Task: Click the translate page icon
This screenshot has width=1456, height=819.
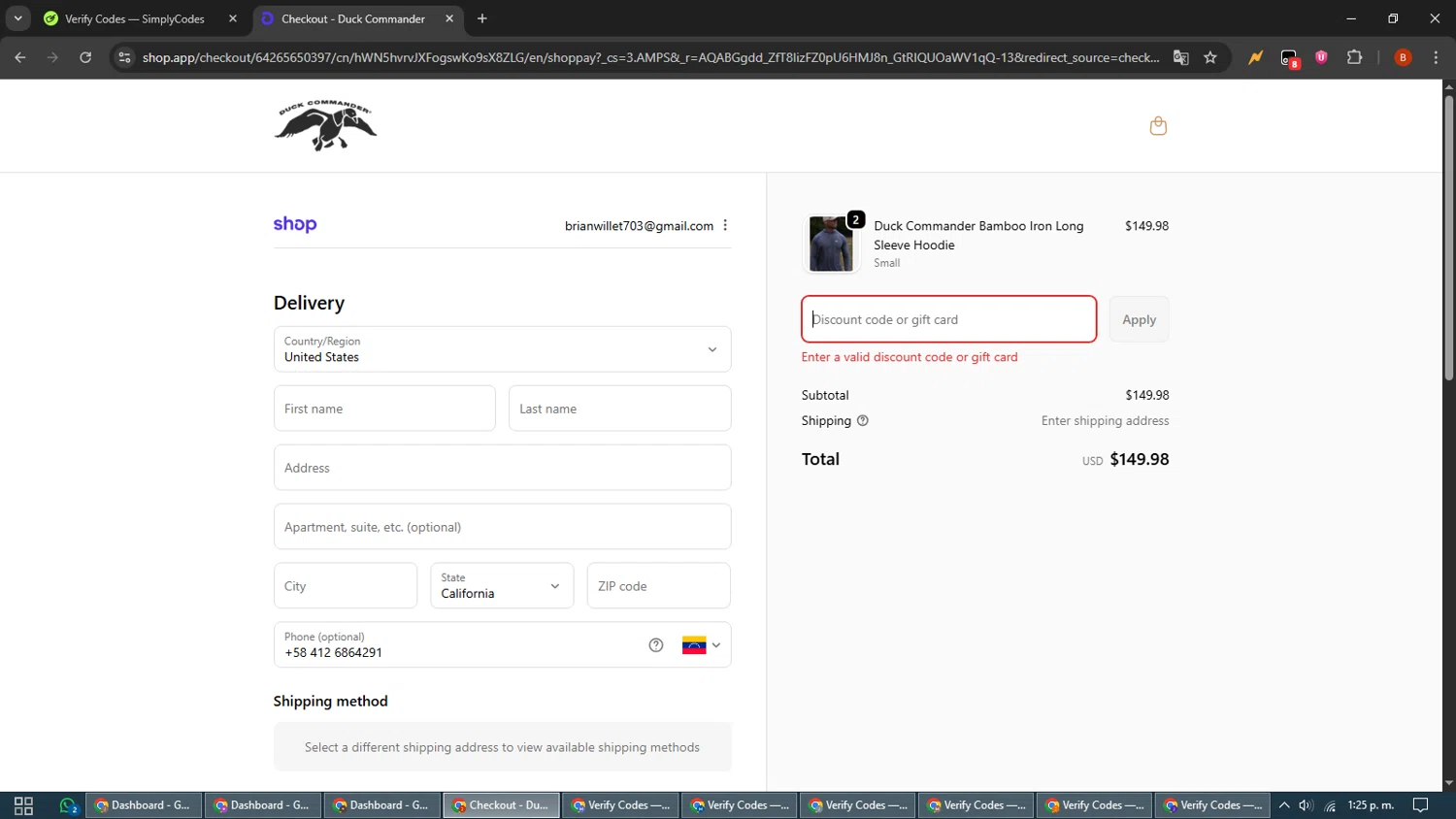Action: tap(1181, 57)
